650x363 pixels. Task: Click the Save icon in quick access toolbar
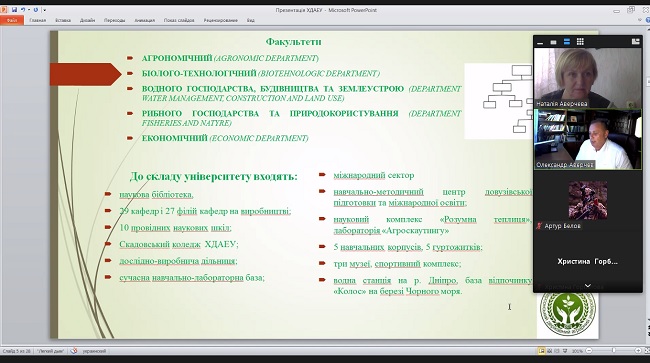(15, 10)
